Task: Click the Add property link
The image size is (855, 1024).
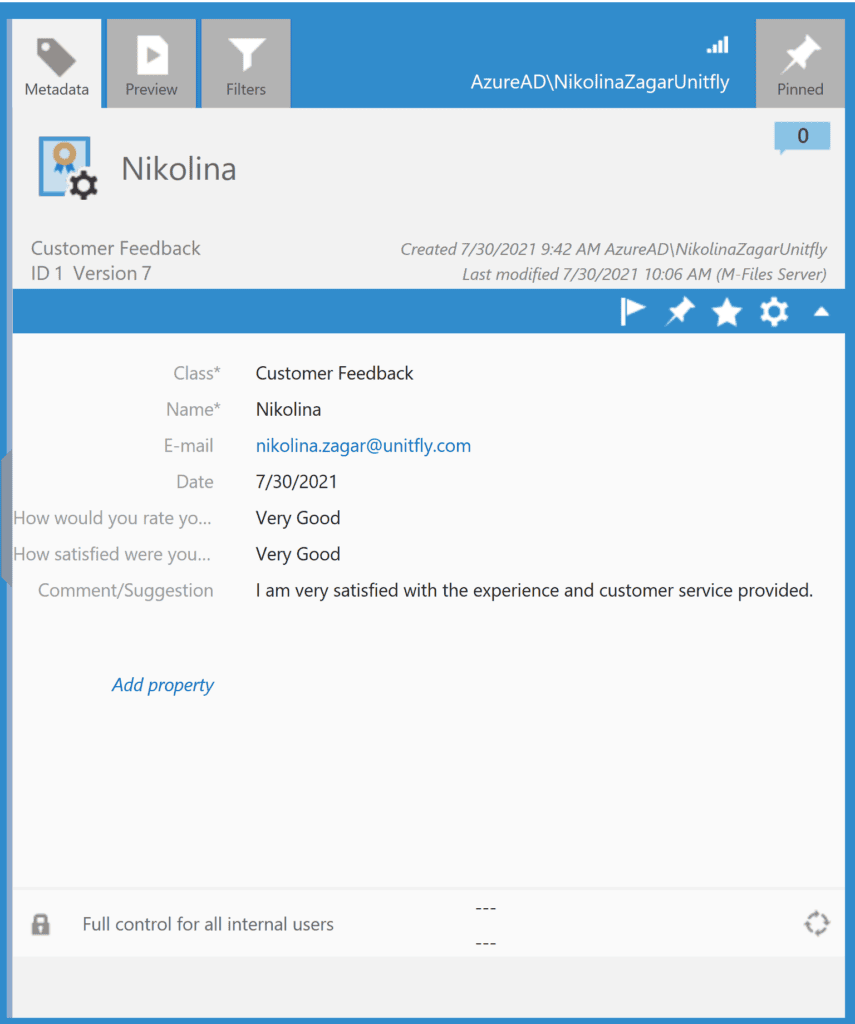Action: [x=163, y=685]
